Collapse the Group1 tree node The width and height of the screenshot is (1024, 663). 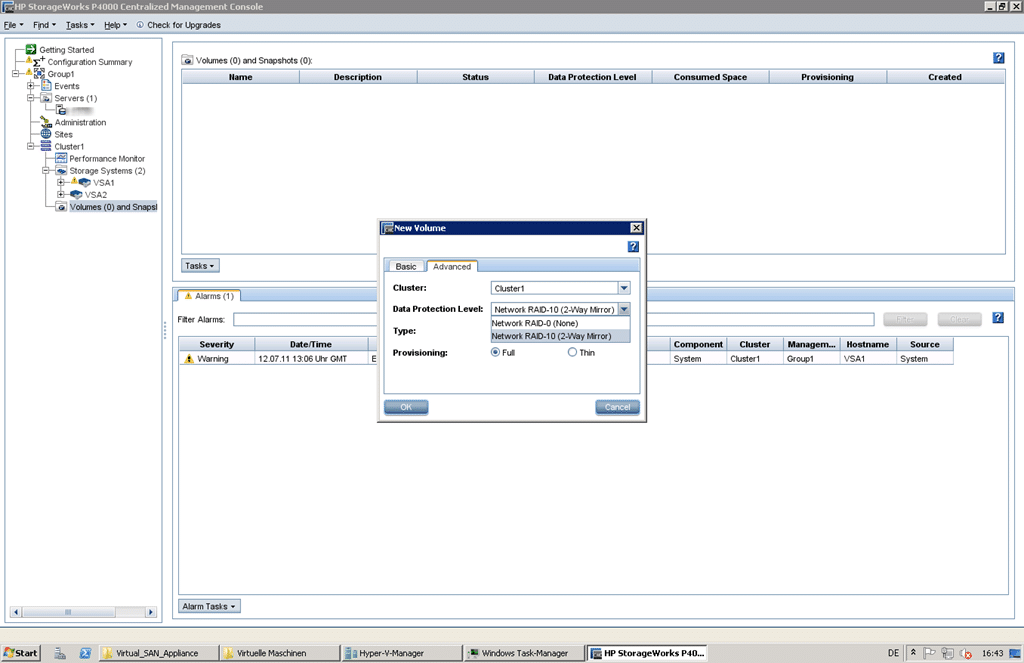pyautogui.click(x=16, y=74)
